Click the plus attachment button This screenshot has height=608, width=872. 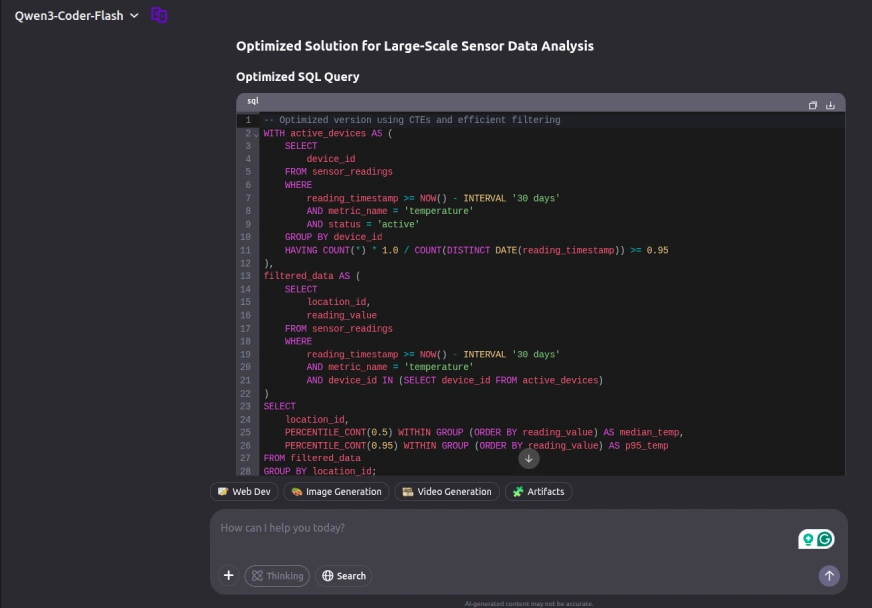click(x=229, y=576)
